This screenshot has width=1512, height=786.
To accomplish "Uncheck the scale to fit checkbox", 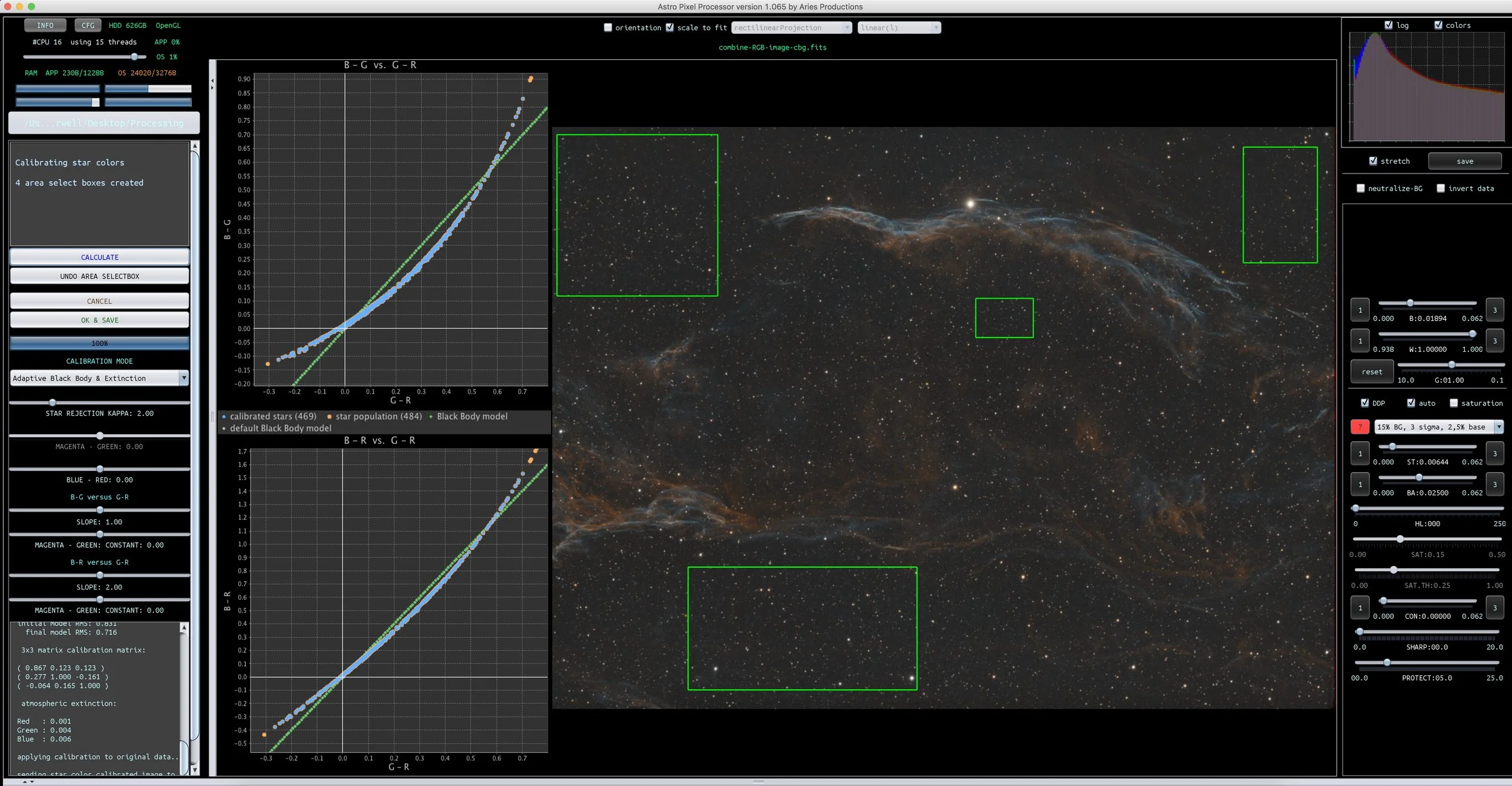I will (x=670, y=28).
